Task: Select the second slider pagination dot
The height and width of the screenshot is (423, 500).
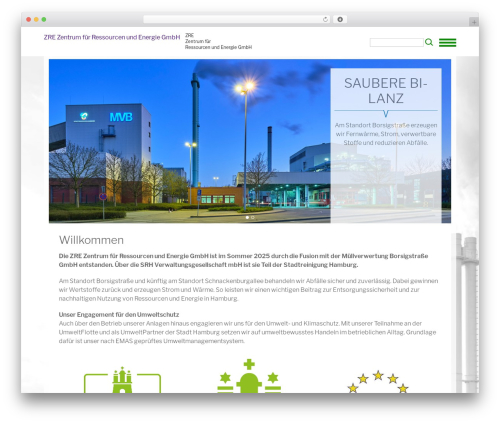Action: tap(253, 217)
